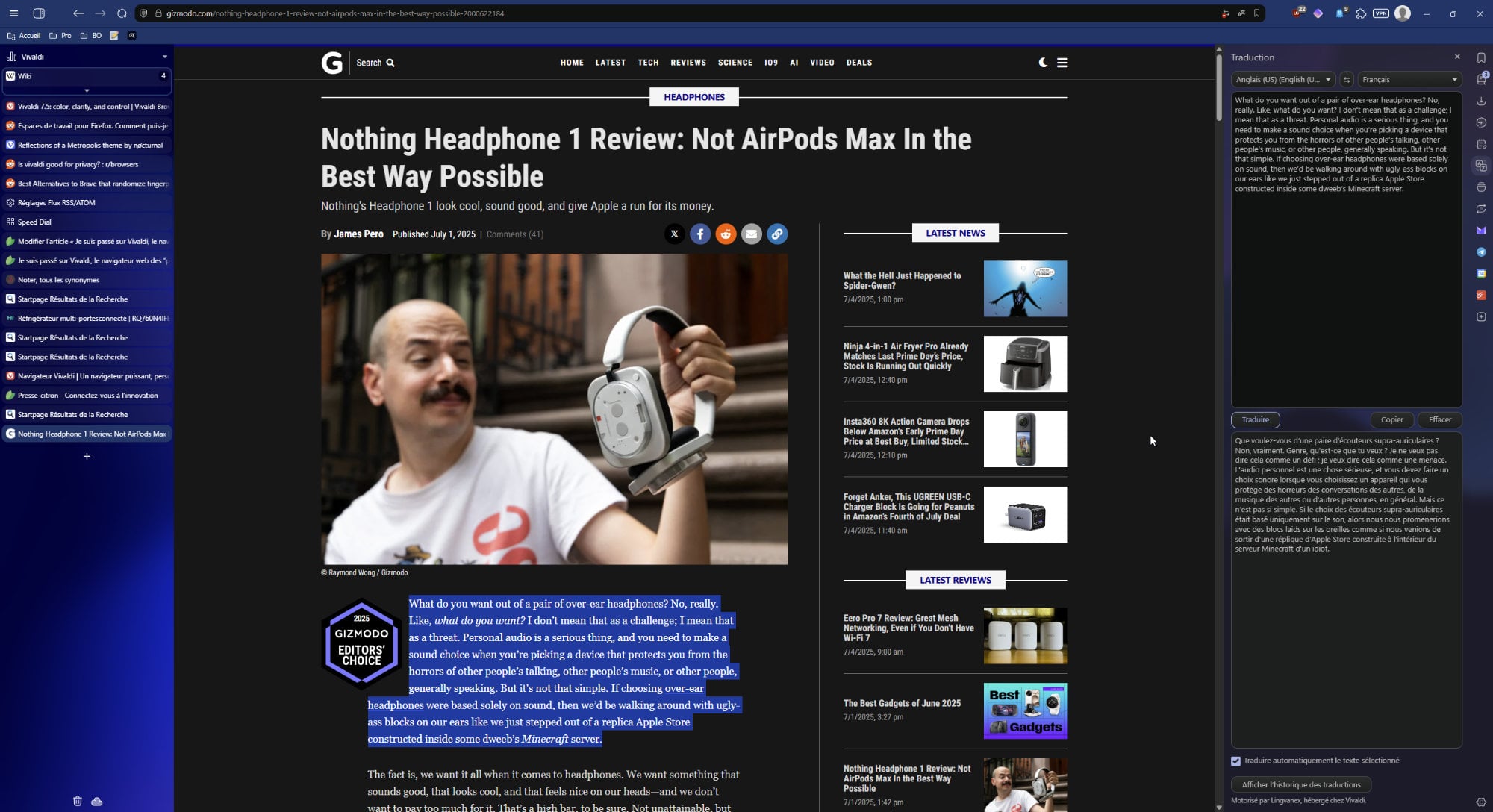Screen dimensions: 1493x812
Task: Open the Downloads panel
Action: (1481, 101)
